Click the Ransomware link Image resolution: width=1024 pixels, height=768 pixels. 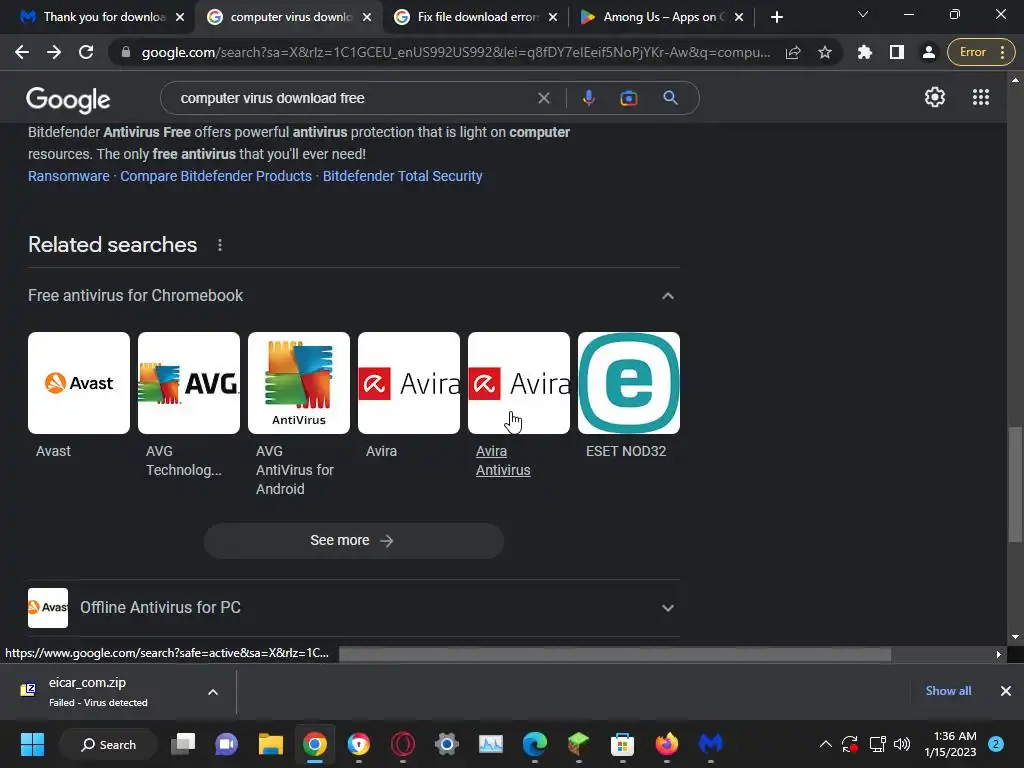point(69,176)
